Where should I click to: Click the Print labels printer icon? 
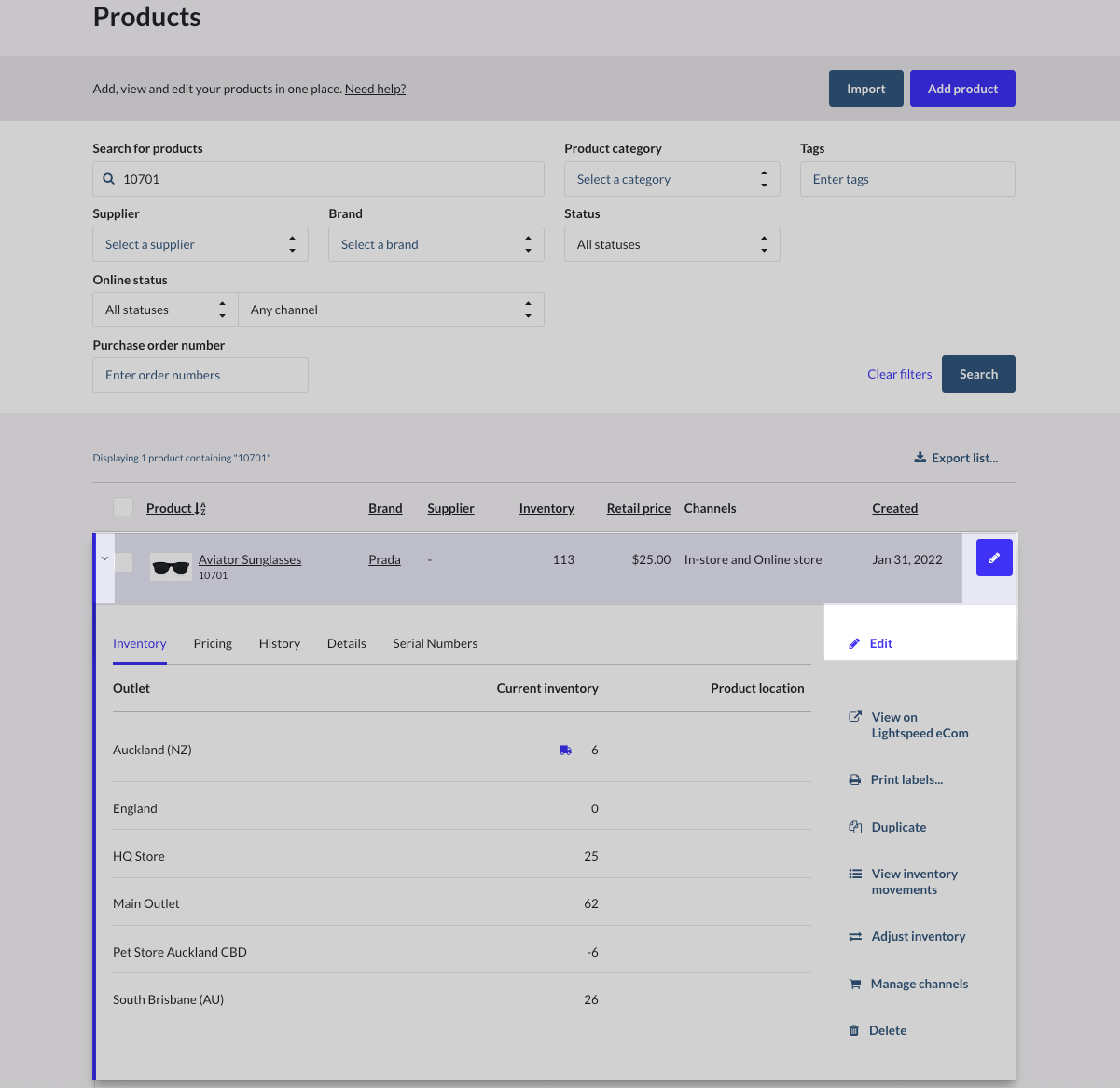[x=855, y=779]
